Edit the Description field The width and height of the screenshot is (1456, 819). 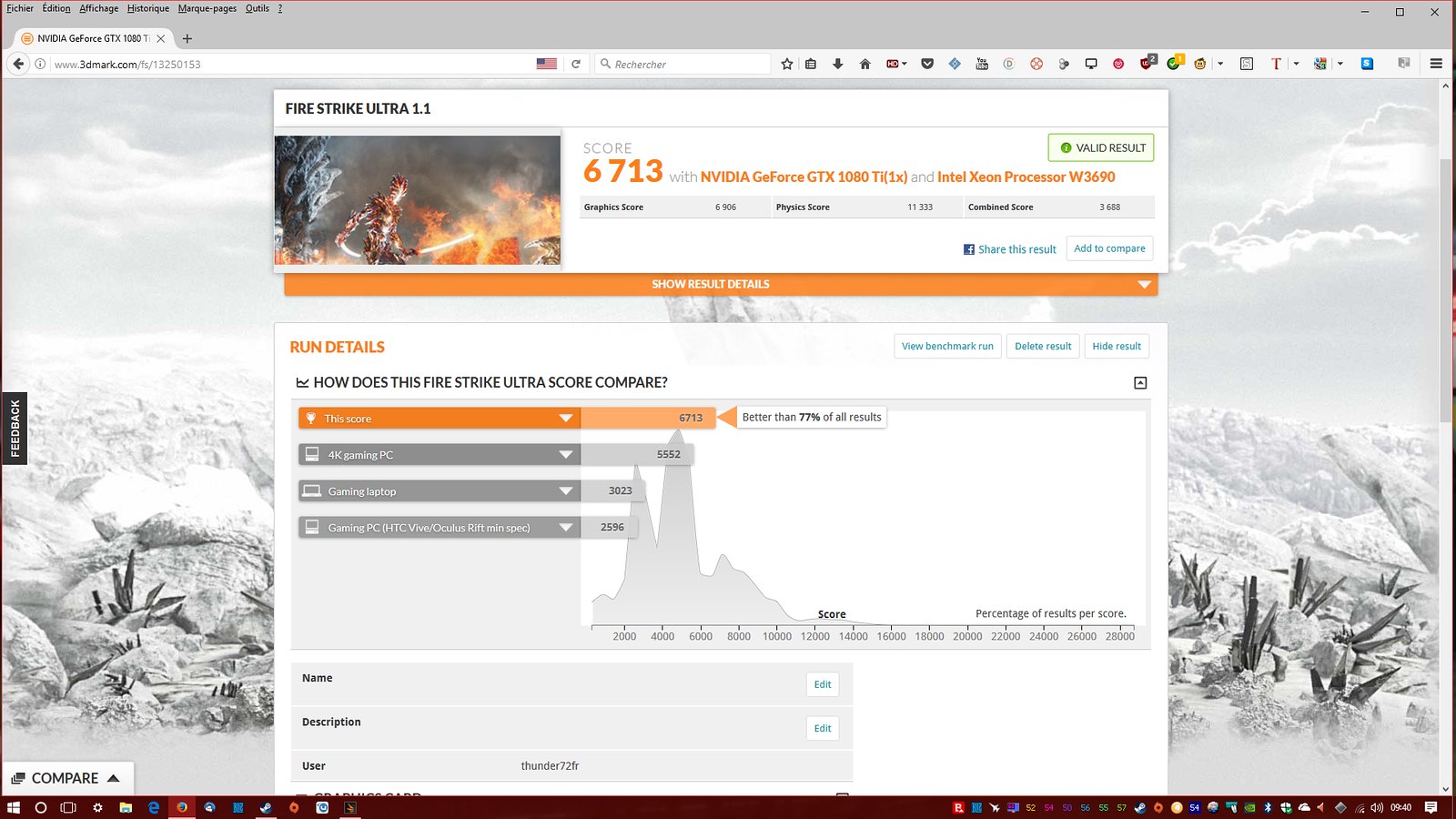pos(823,728)
